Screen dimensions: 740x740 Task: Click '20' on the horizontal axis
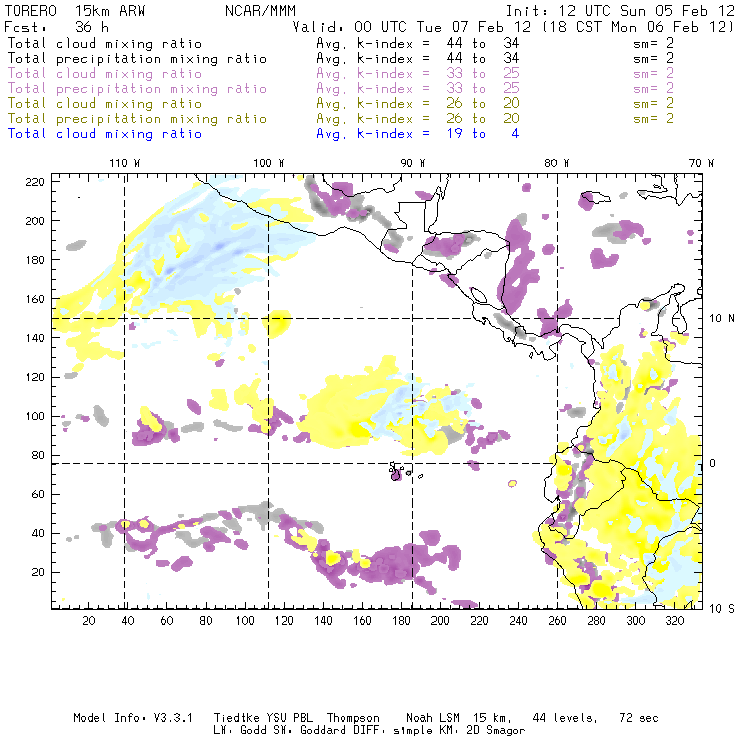pyautogui.click(x=89, y=621)
